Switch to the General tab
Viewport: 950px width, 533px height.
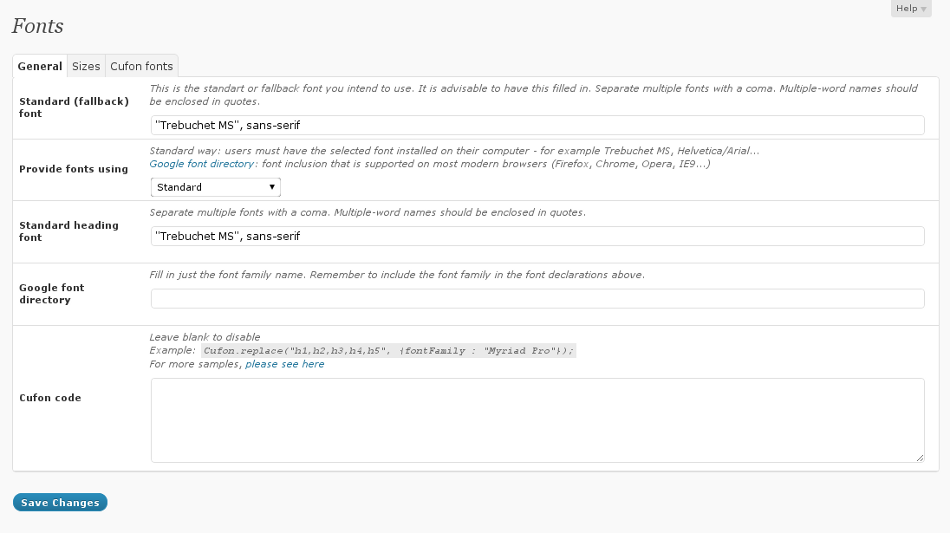[40, 66]
